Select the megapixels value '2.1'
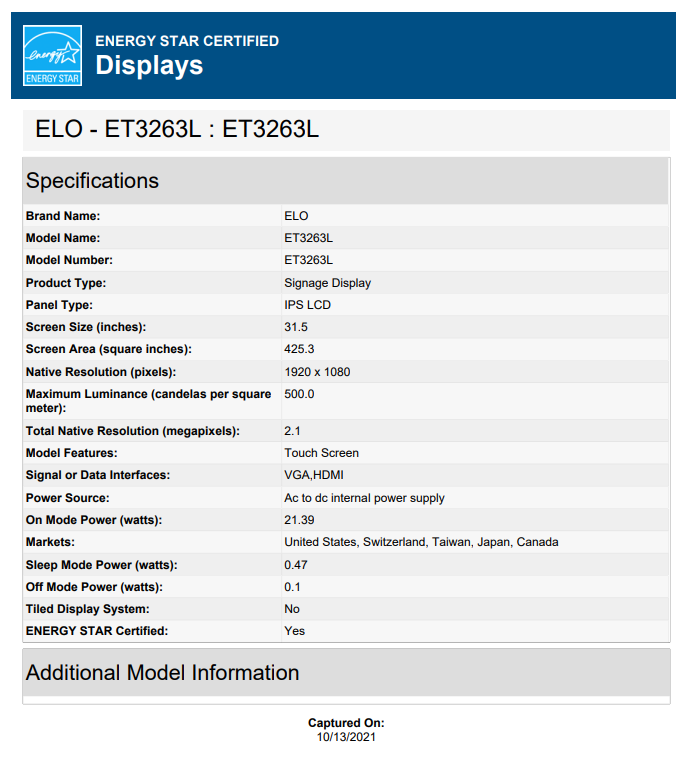The width and height of the screenshot is (689, 759). 292,431
